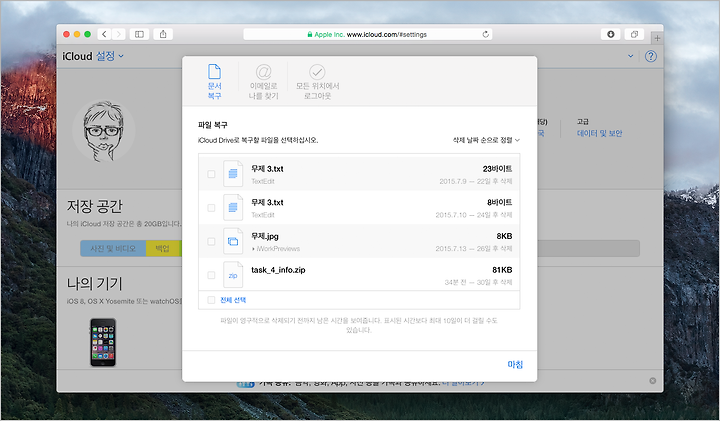Screen dimensions: 720x421
Task: Open the Safari share menu
Action: click(163, 34)
